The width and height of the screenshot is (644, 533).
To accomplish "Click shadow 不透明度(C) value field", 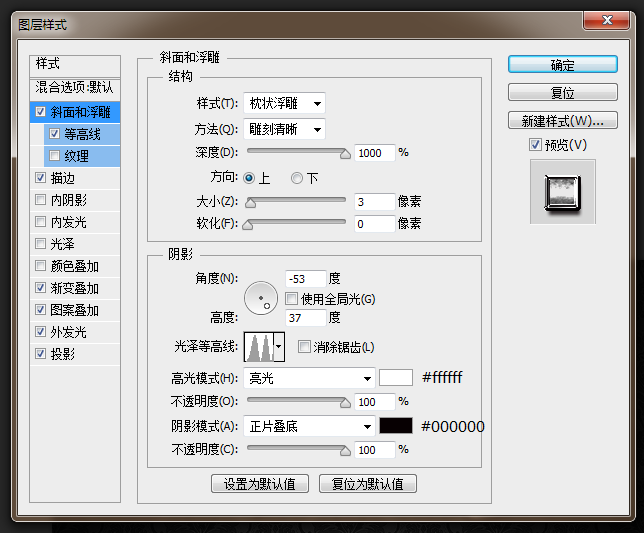I will (375, 450).
